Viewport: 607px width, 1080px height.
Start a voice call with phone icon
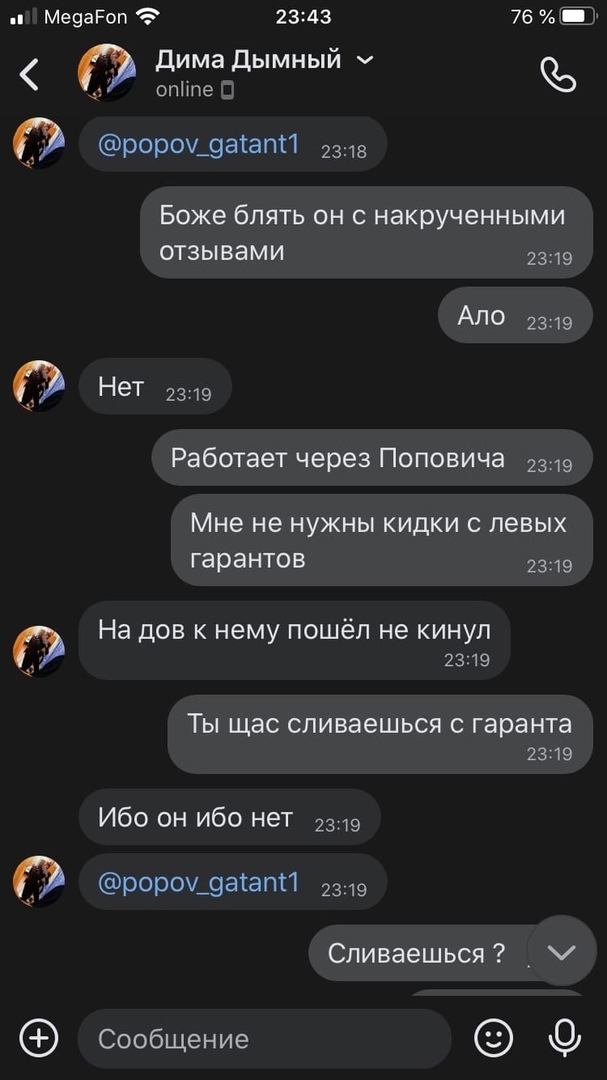[x=557, y=74]
